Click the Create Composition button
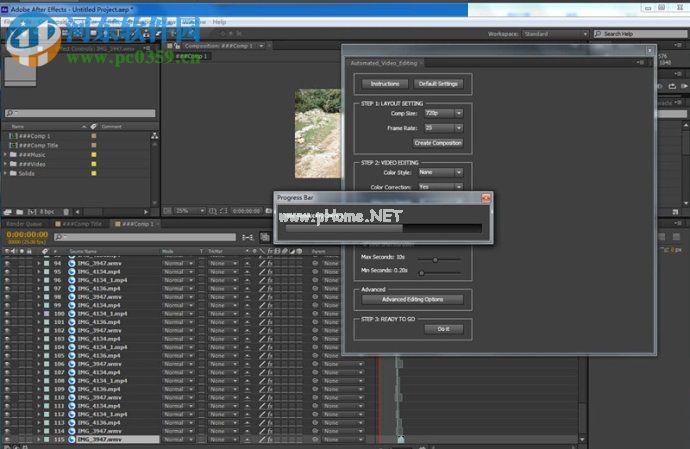The image size is (690, 449). point(438,143)
